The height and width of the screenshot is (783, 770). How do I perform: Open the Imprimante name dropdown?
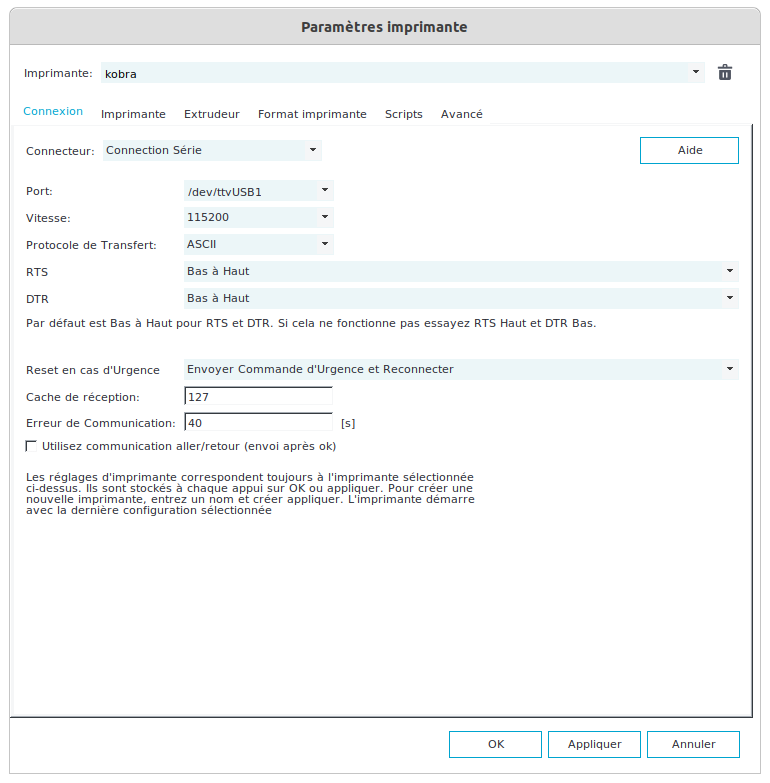click(696, 72)
